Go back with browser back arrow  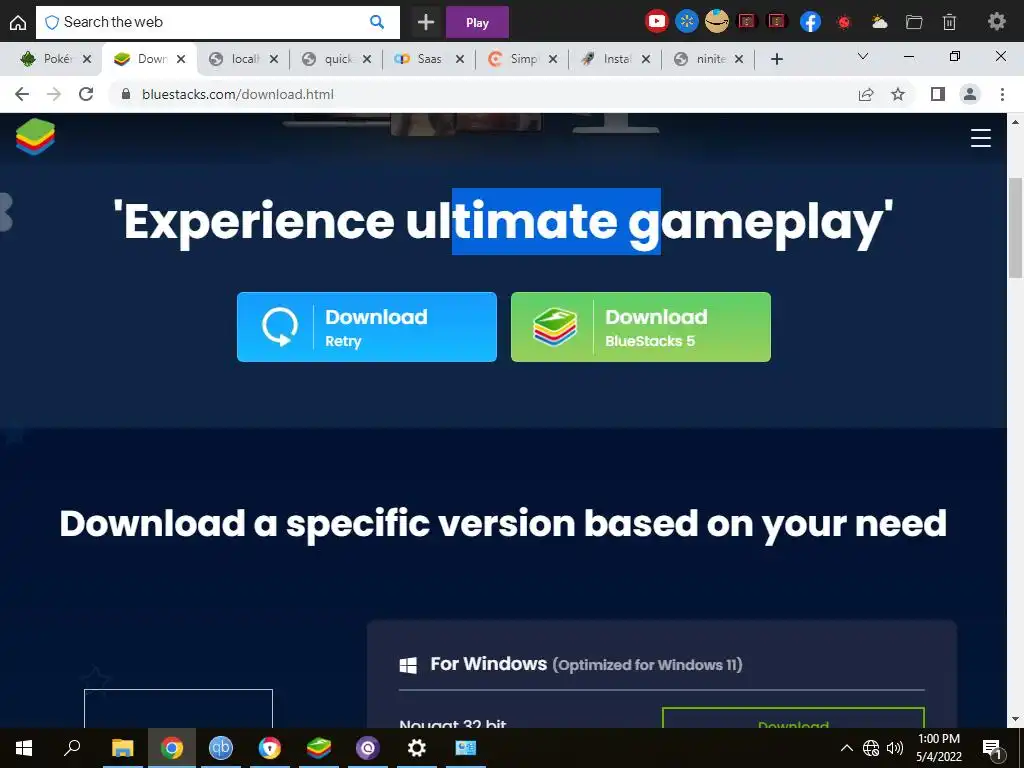coord(22,94)
